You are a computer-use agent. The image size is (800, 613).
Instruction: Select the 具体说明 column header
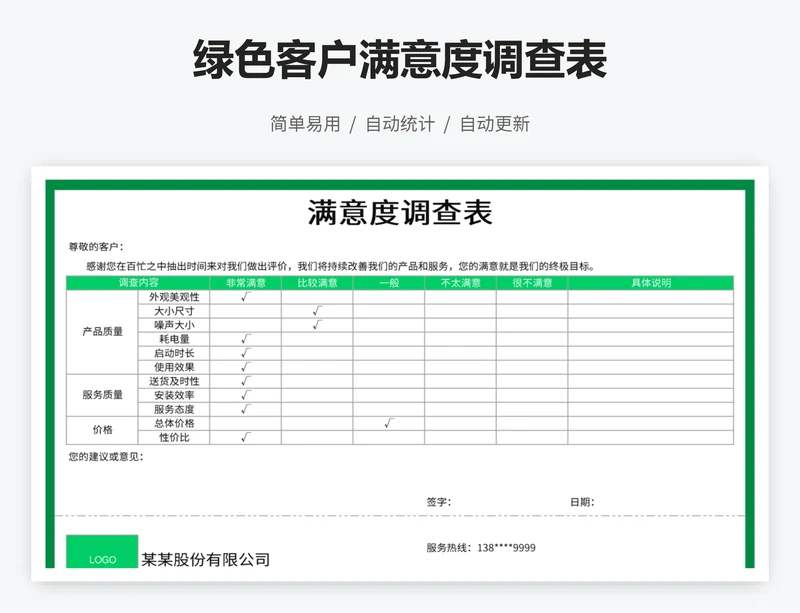click(x=650, y=283)
